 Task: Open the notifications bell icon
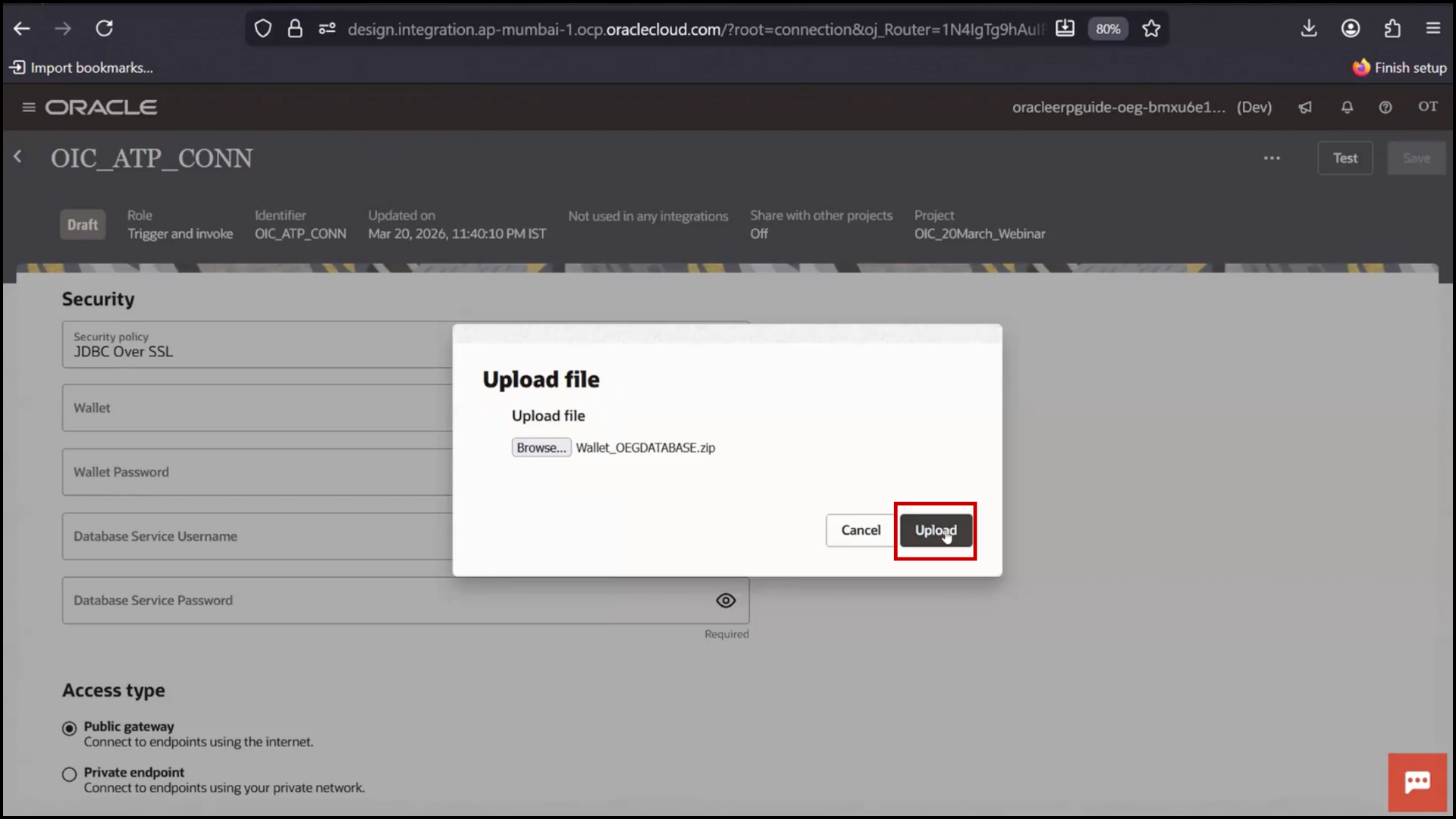point(1347,107)
